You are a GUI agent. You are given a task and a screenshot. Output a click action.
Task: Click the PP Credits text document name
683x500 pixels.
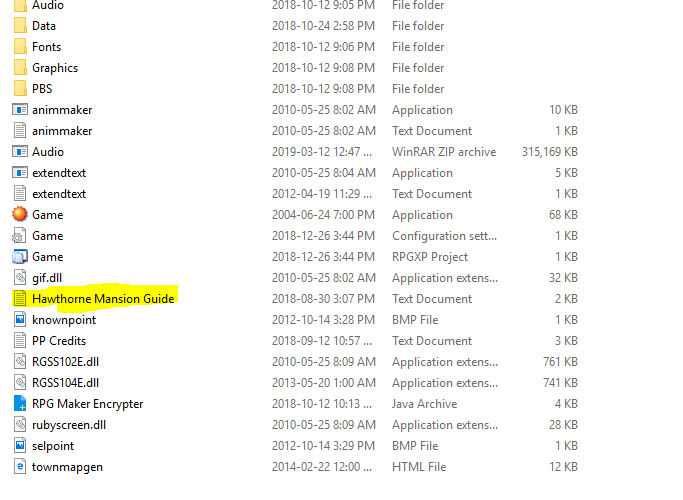(x=60, y=341)
